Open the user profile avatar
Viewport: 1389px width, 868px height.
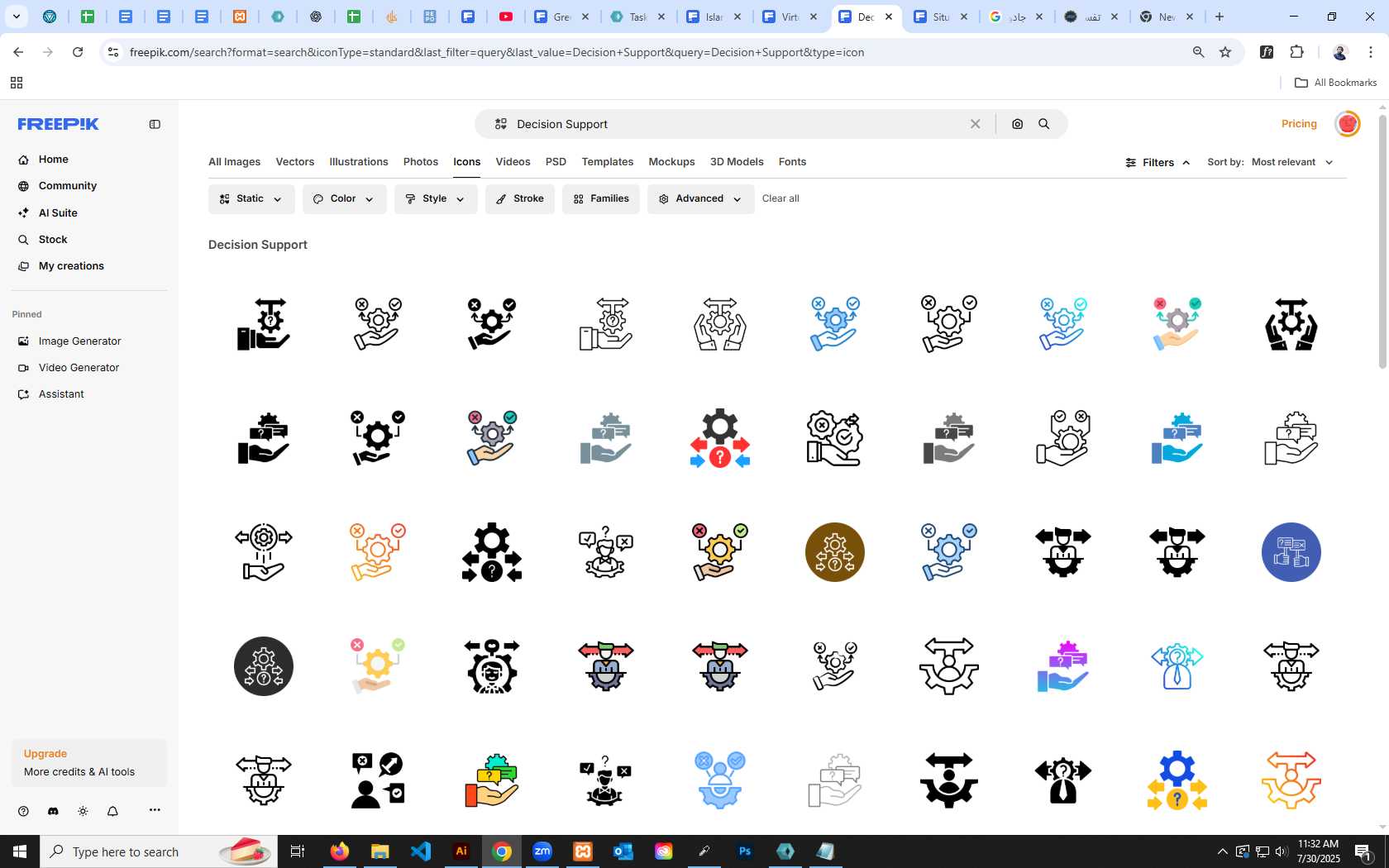coord(1348,124)
